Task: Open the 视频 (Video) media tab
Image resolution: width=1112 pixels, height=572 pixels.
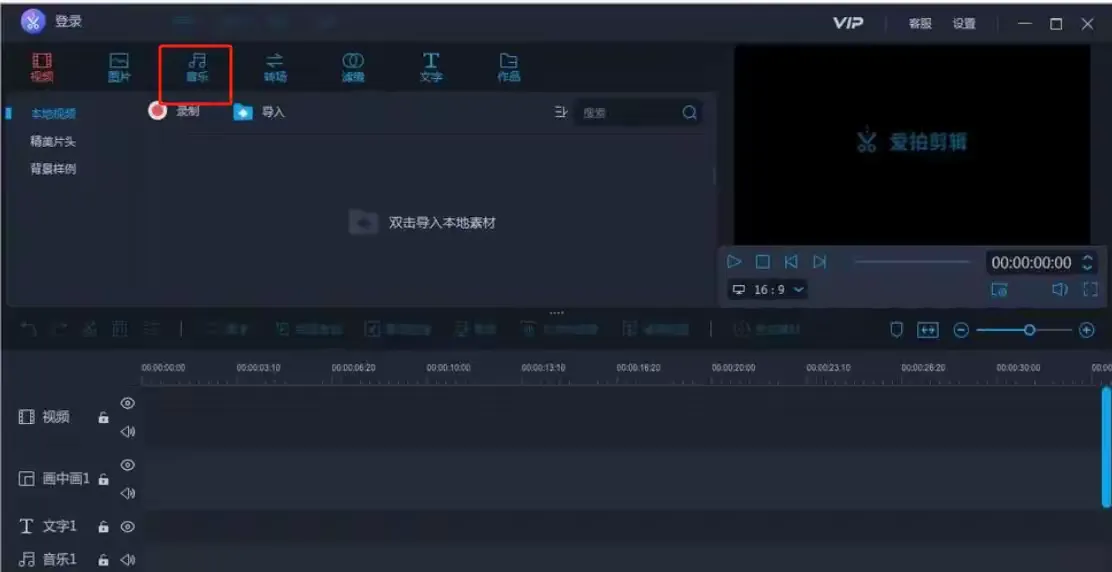Action: tap(43, 67)
